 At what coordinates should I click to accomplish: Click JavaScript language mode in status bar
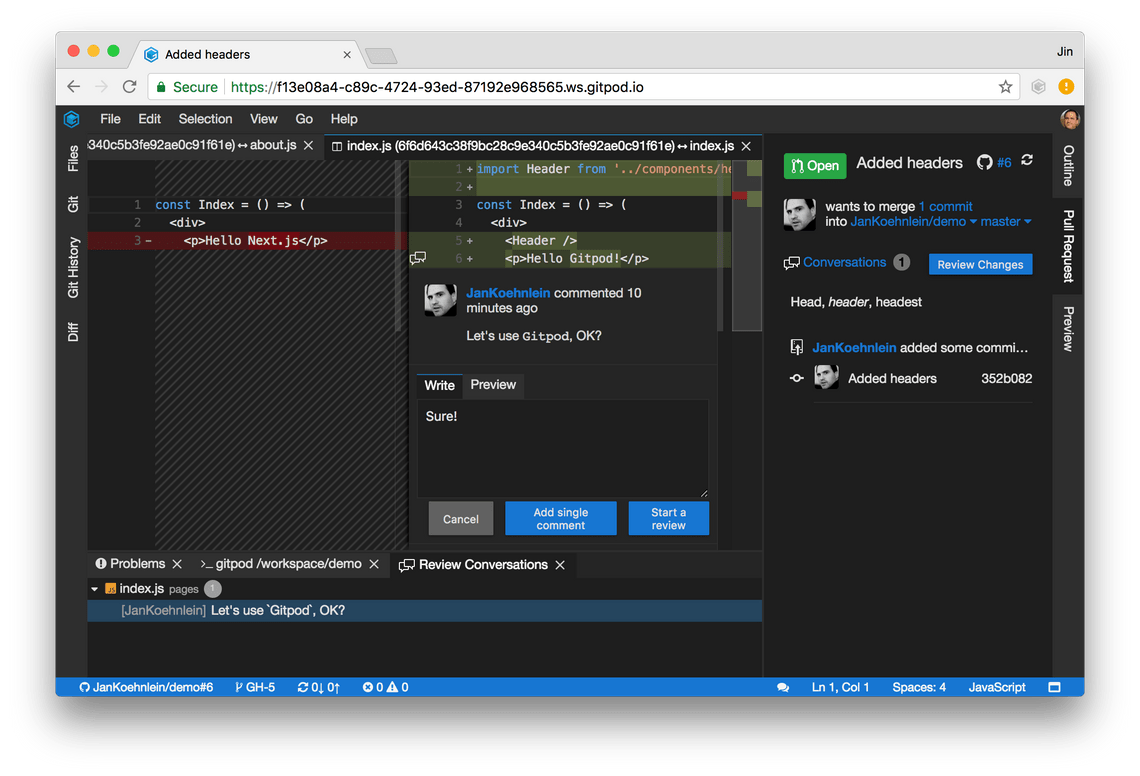click(x=997, y=687)
